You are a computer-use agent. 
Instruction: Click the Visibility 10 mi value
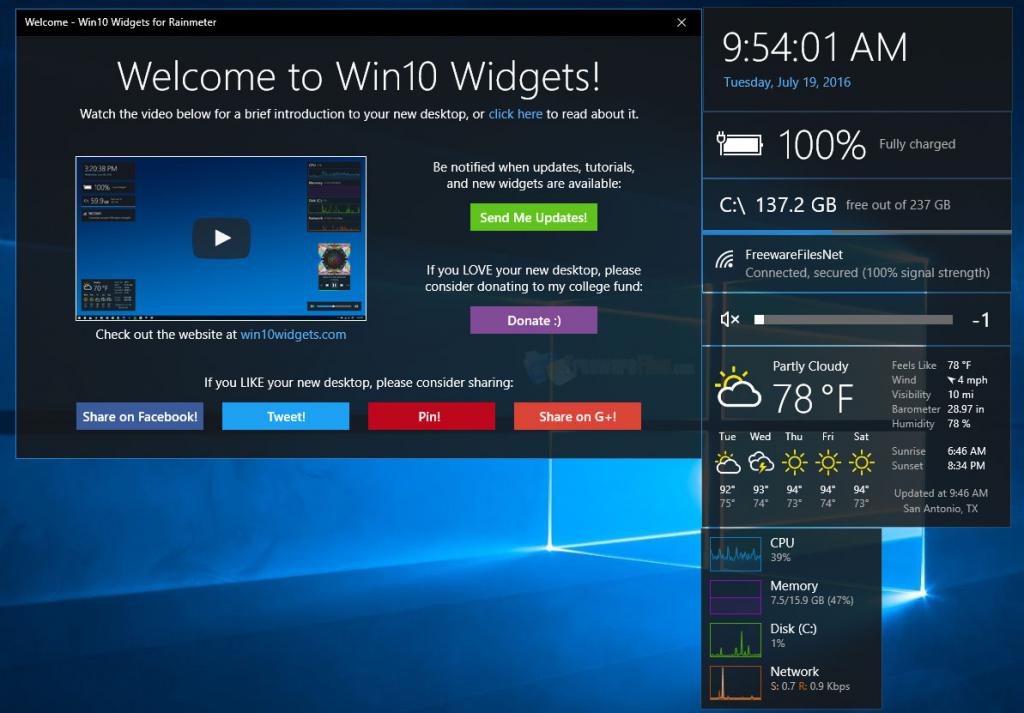(960, 394)
